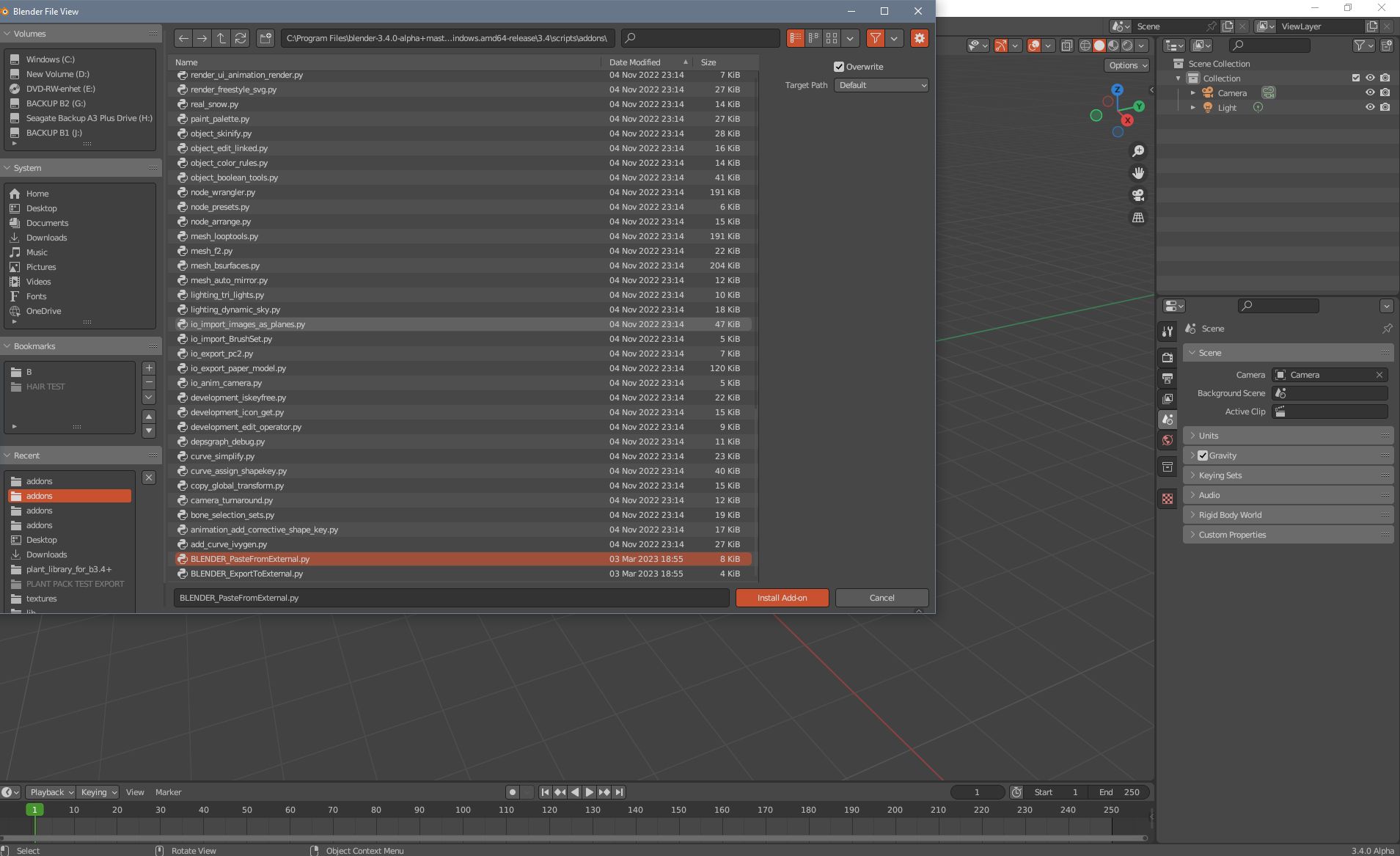
Task: Refresh the file list
Action: pyautogui.click(x=240, y=38)
